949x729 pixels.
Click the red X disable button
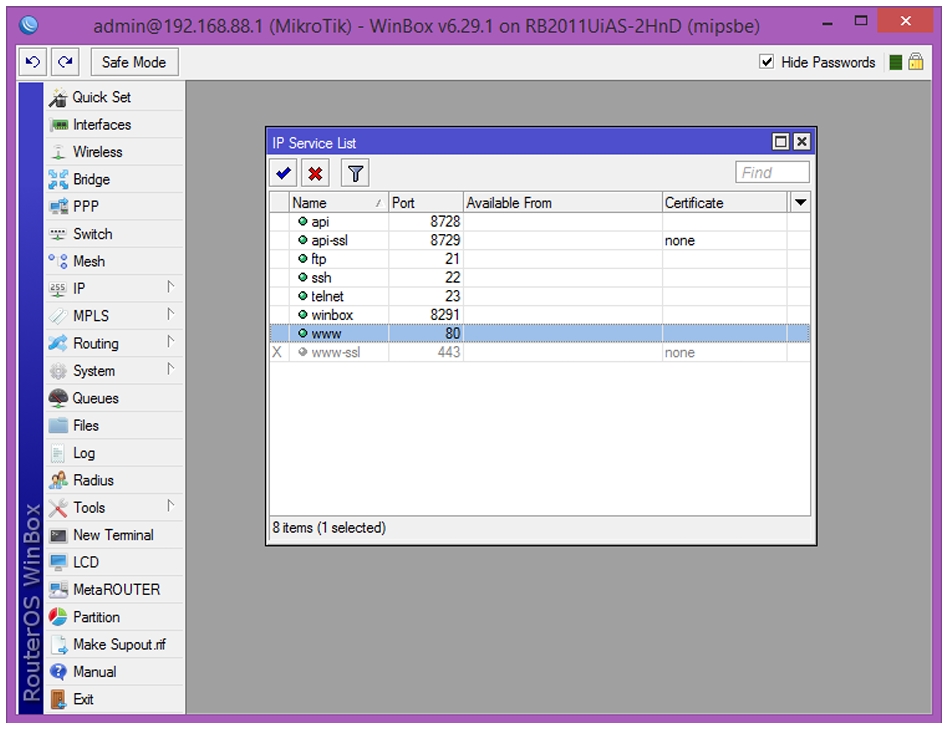pos(315,174)
